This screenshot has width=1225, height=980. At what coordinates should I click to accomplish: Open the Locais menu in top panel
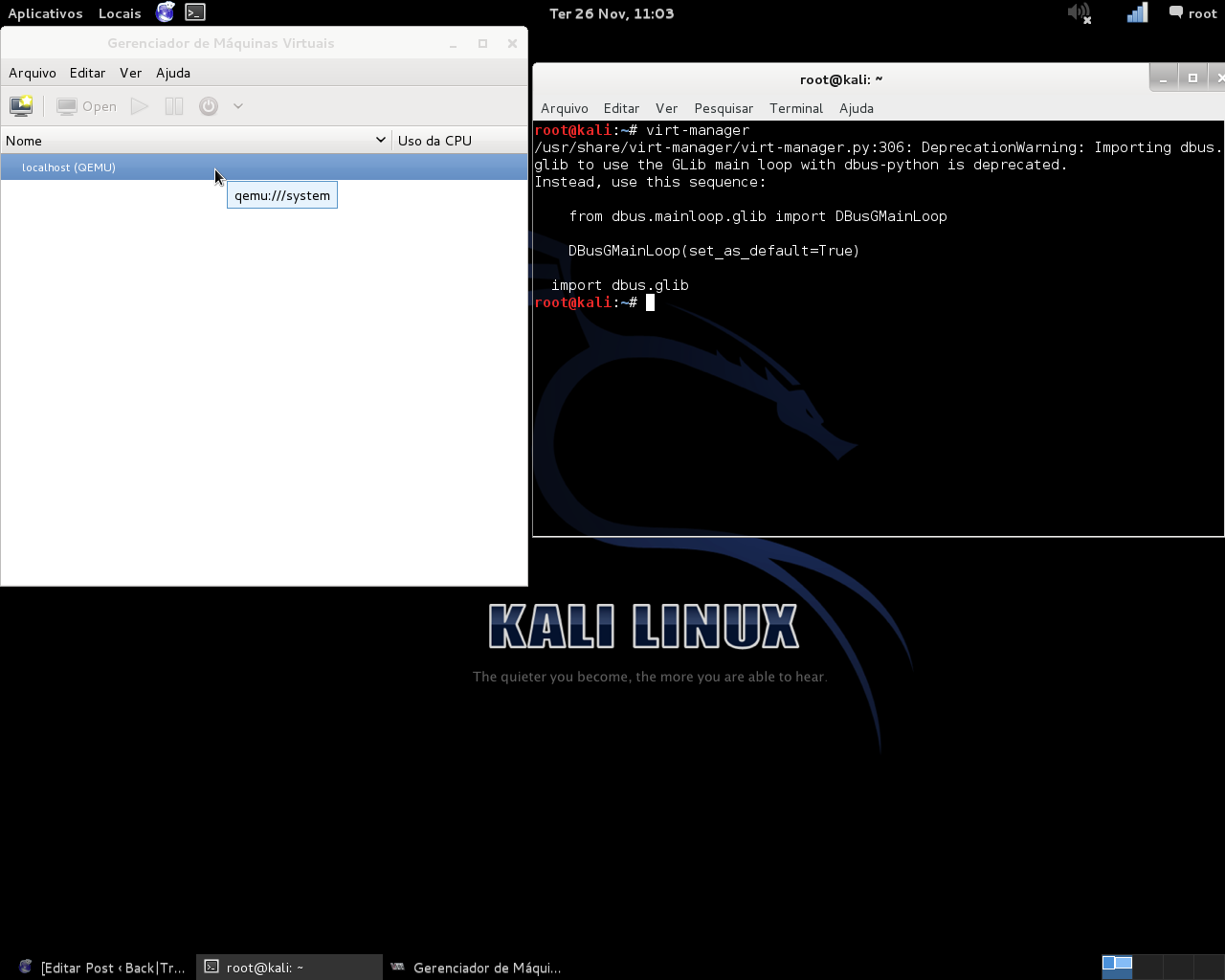click(x=120, y=13)
